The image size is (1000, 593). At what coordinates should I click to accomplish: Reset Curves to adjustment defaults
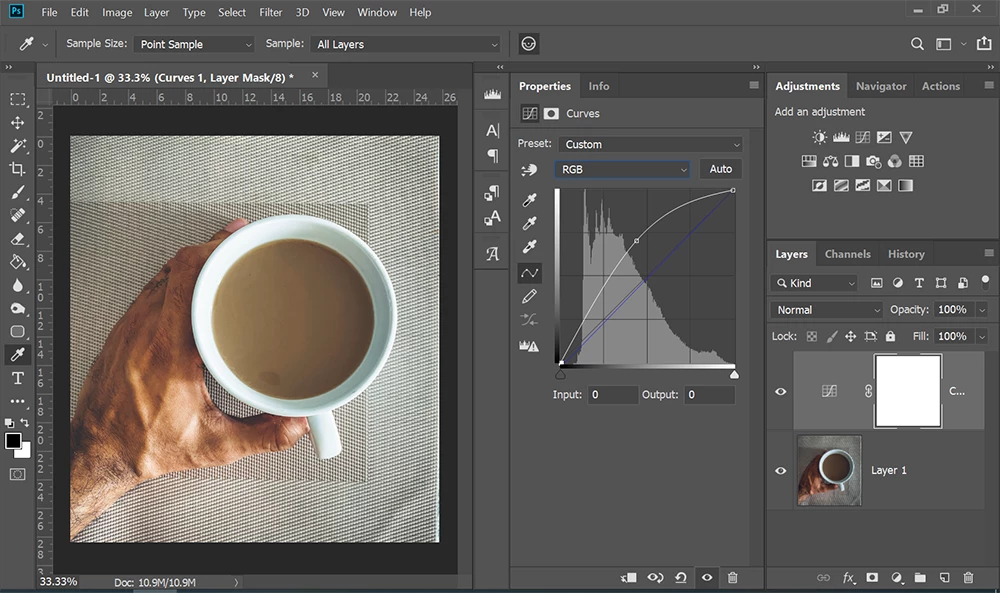click(x=681, y=578)
